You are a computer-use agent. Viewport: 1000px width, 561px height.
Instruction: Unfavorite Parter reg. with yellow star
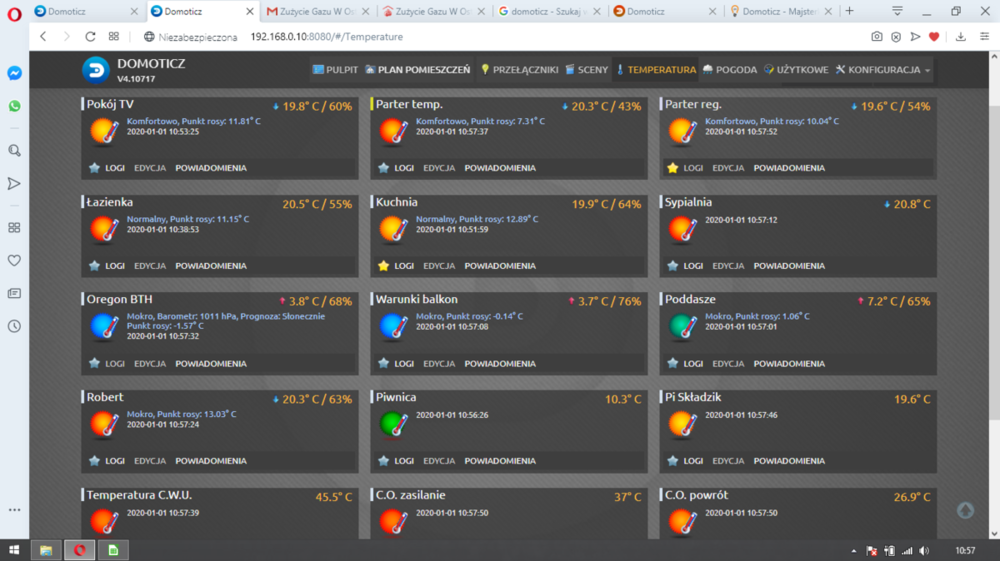click(x=672, y=168)
